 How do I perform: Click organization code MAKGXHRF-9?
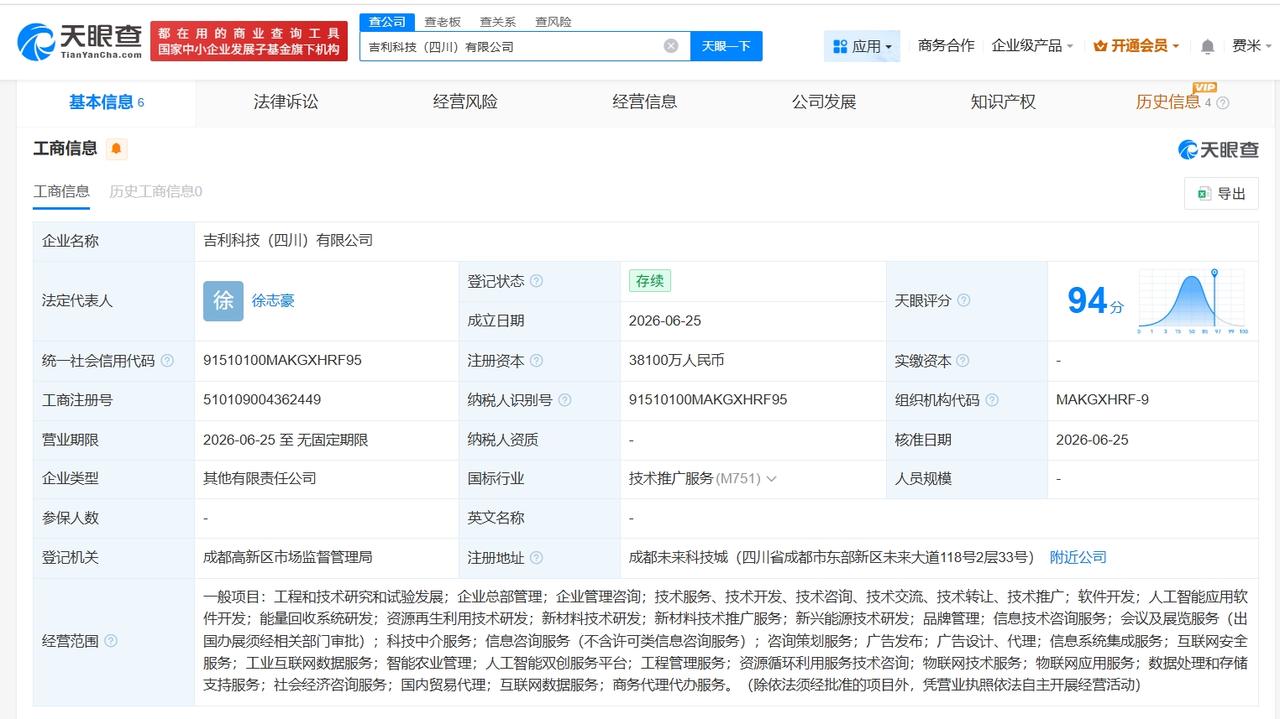(1102, 400)
